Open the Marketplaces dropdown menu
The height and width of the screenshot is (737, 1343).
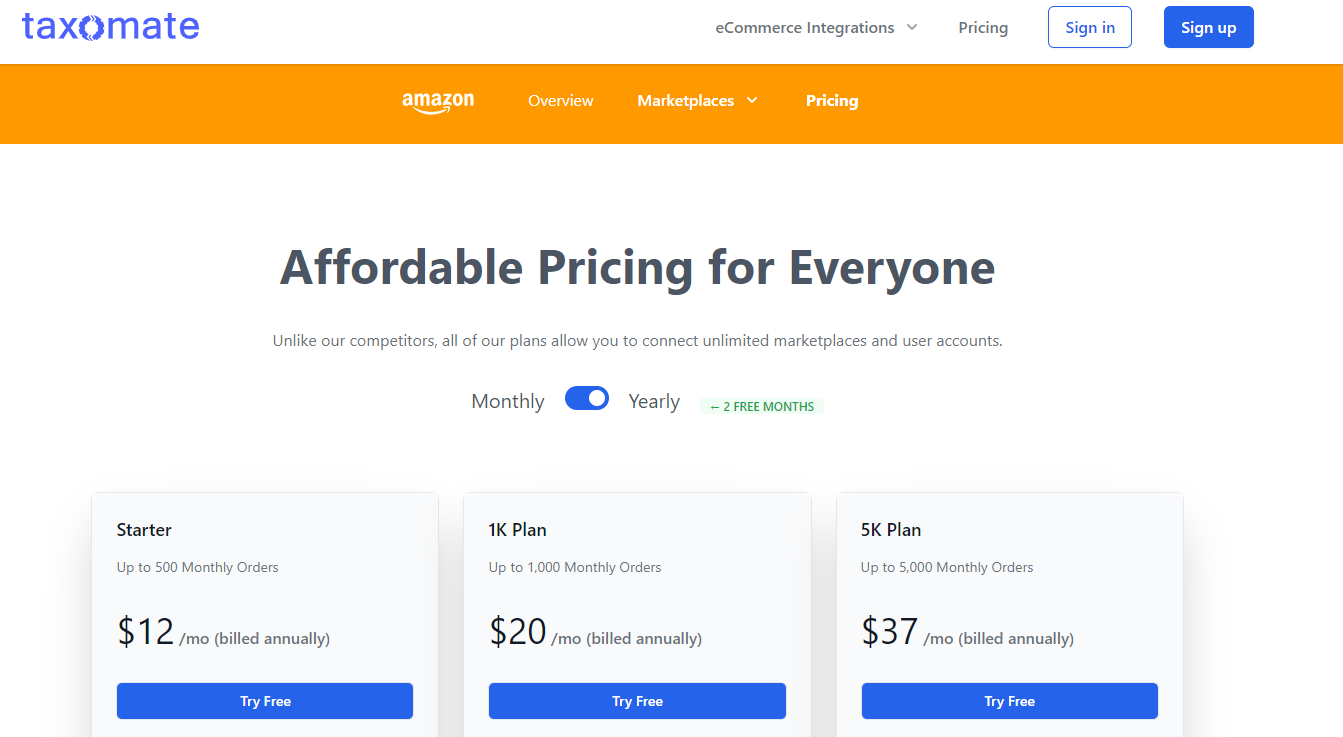tap(698, 101)
